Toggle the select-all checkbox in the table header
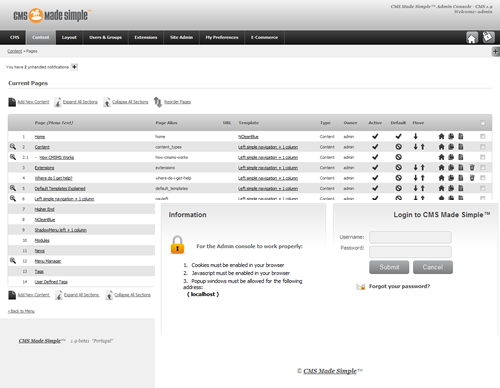Viewport: 500px width, 388px height. [x=482, y=123]
